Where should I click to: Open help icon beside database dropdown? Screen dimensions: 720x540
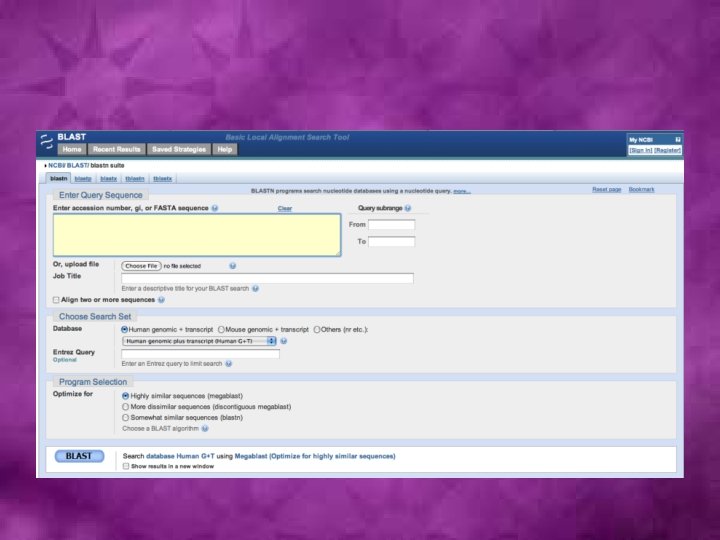click(284, 341)
